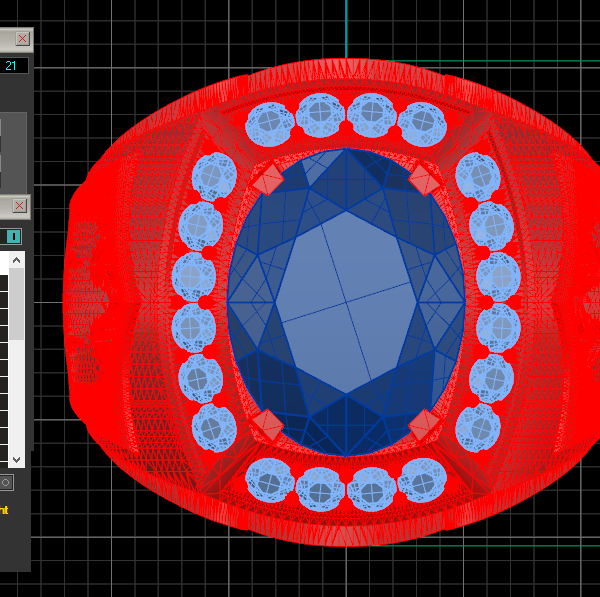Close the lower floating panel

point(20,206)
